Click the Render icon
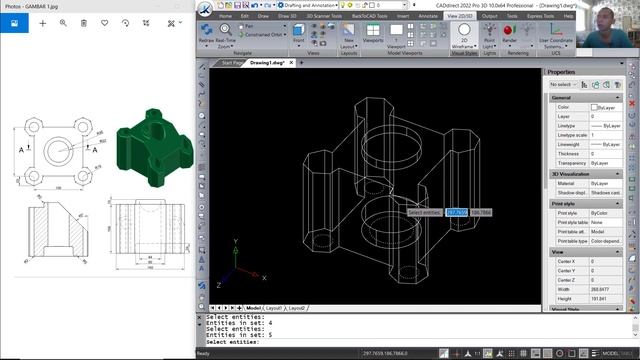This screenshot has width=640, height=360. (509, 30)
